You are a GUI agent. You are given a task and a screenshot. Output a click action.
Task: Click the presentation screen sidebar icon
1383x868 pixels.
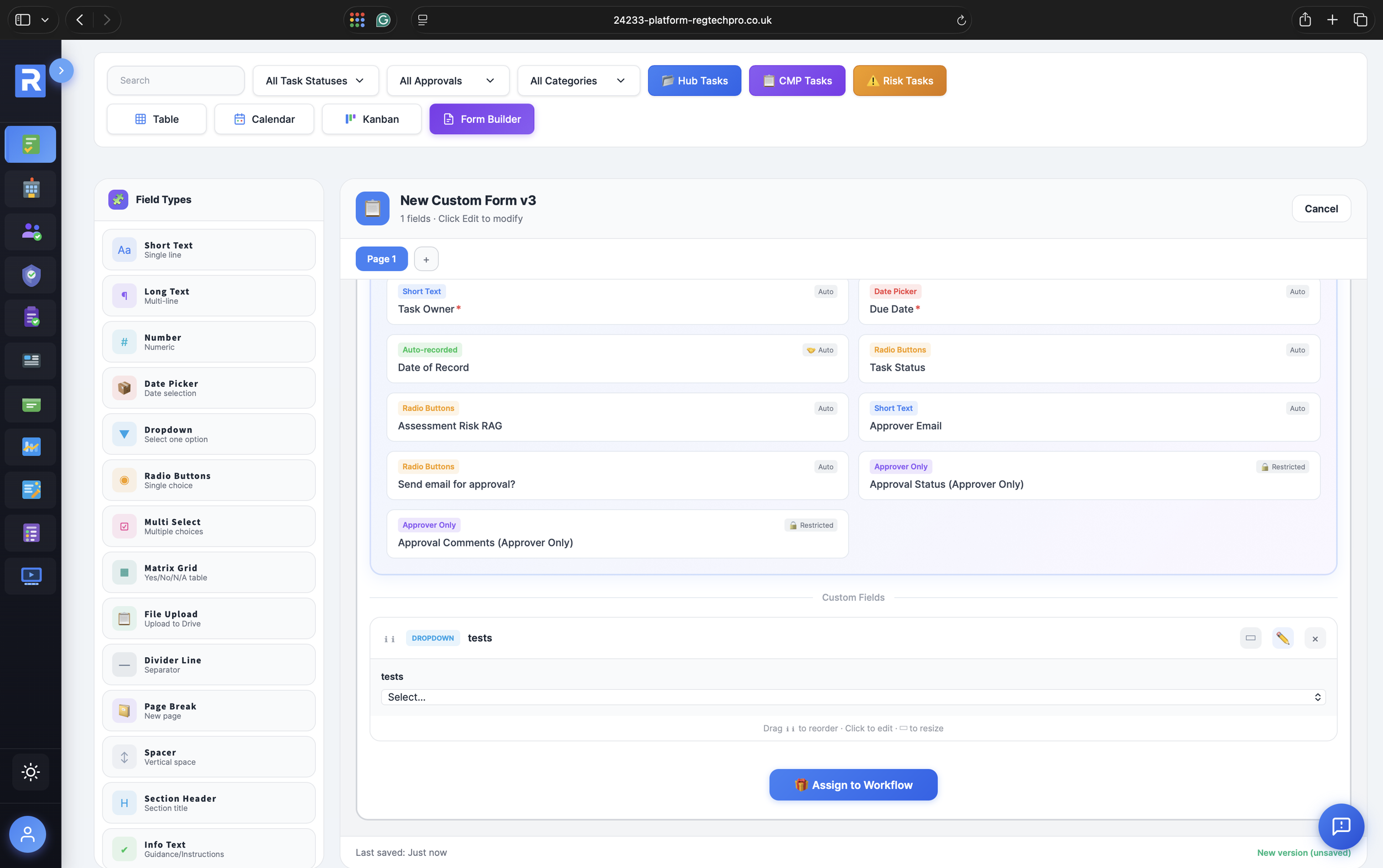(x=31, y=575)
